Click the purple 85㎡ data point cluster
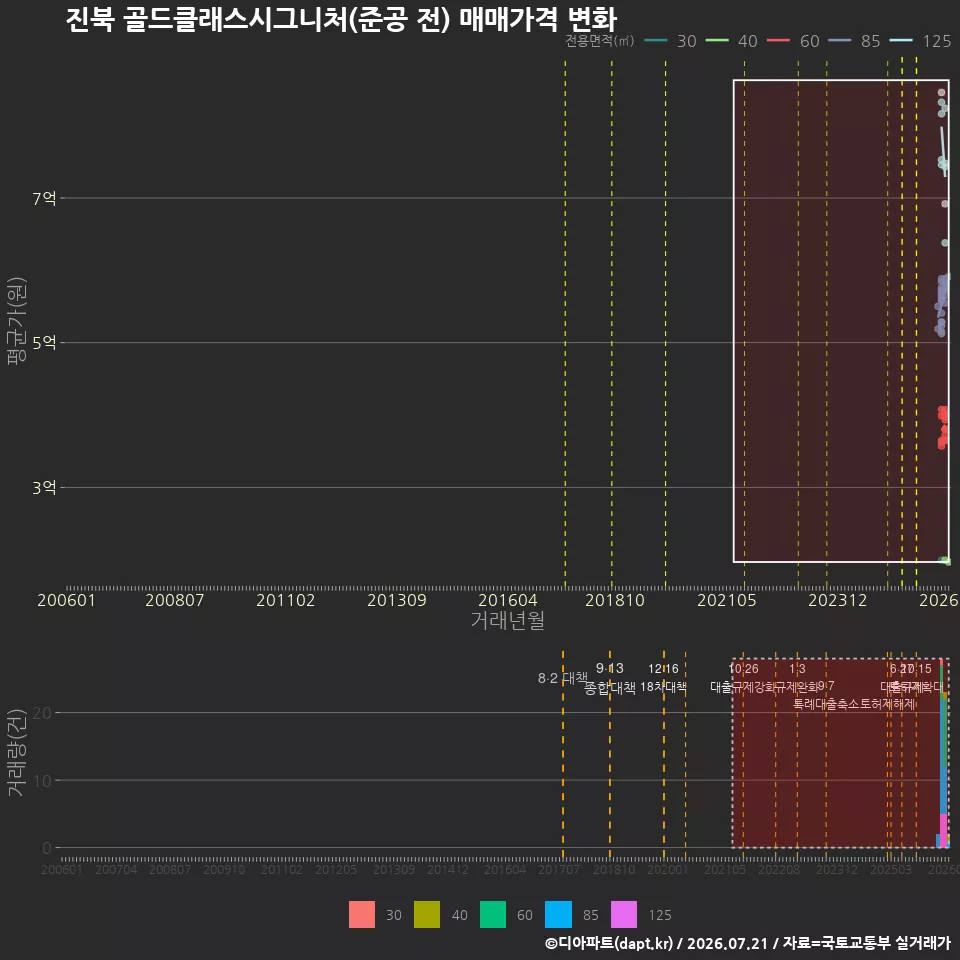Image resolution: width=960 pixels, height=960 pixels. tap(942, 305)
